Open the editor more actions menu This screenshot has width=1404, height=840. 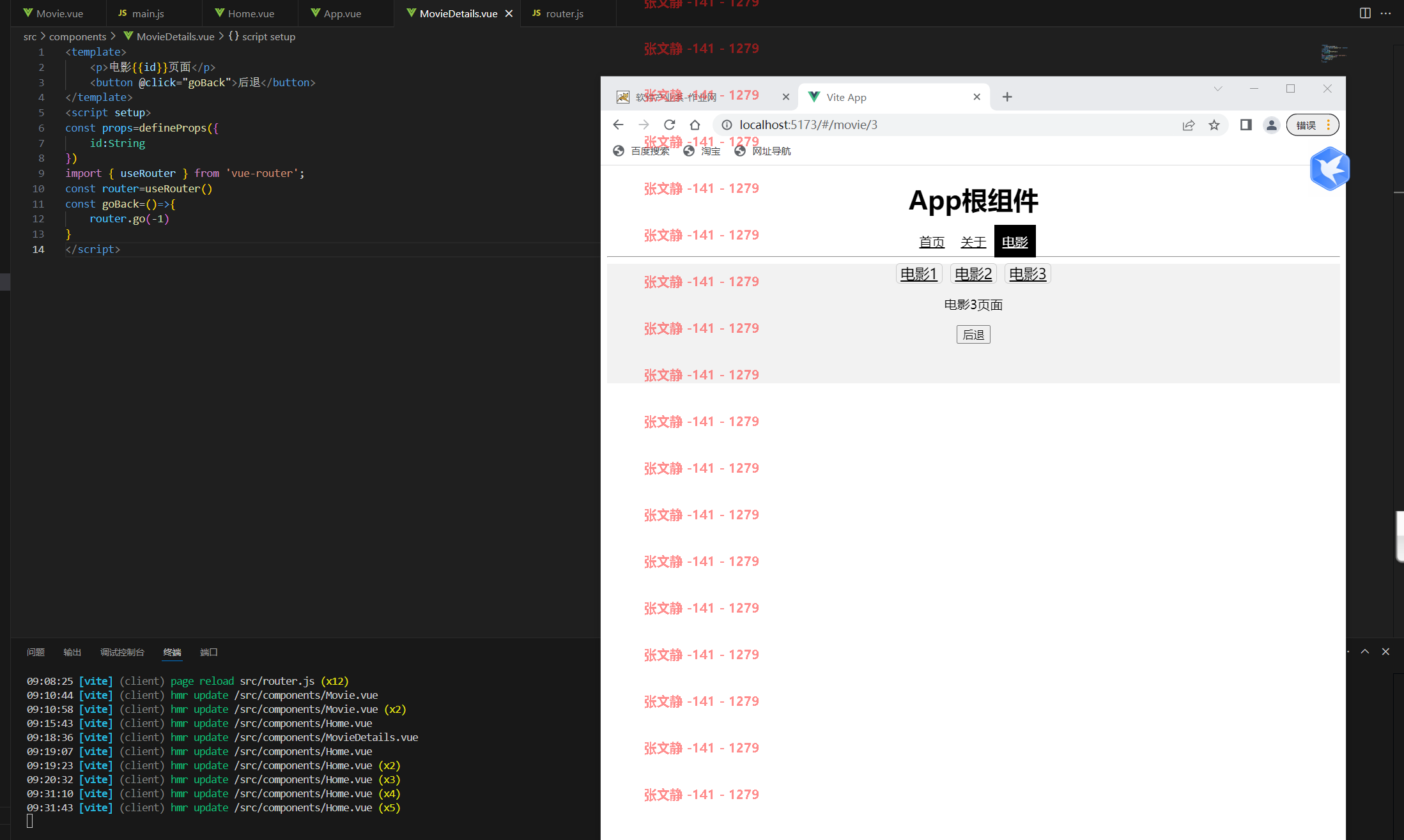coord(1385,13)
